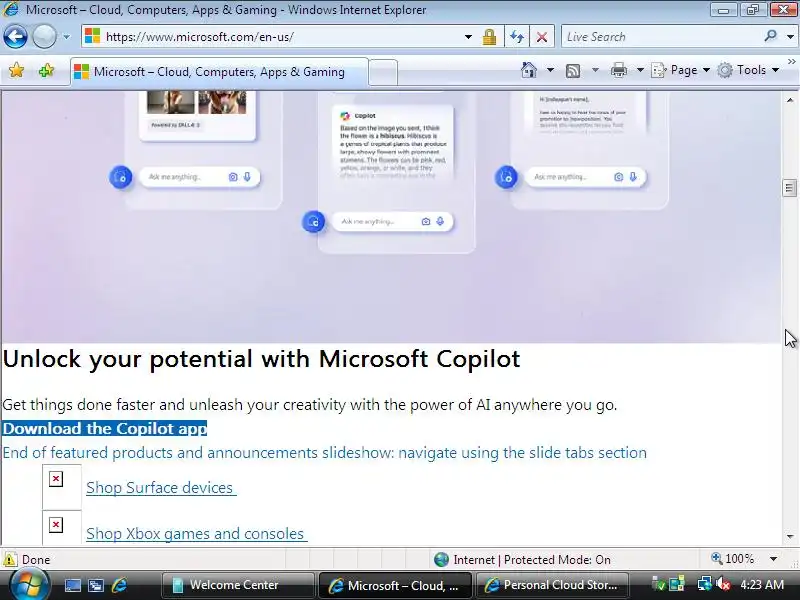Expand the address bar history dropdown

468,37
